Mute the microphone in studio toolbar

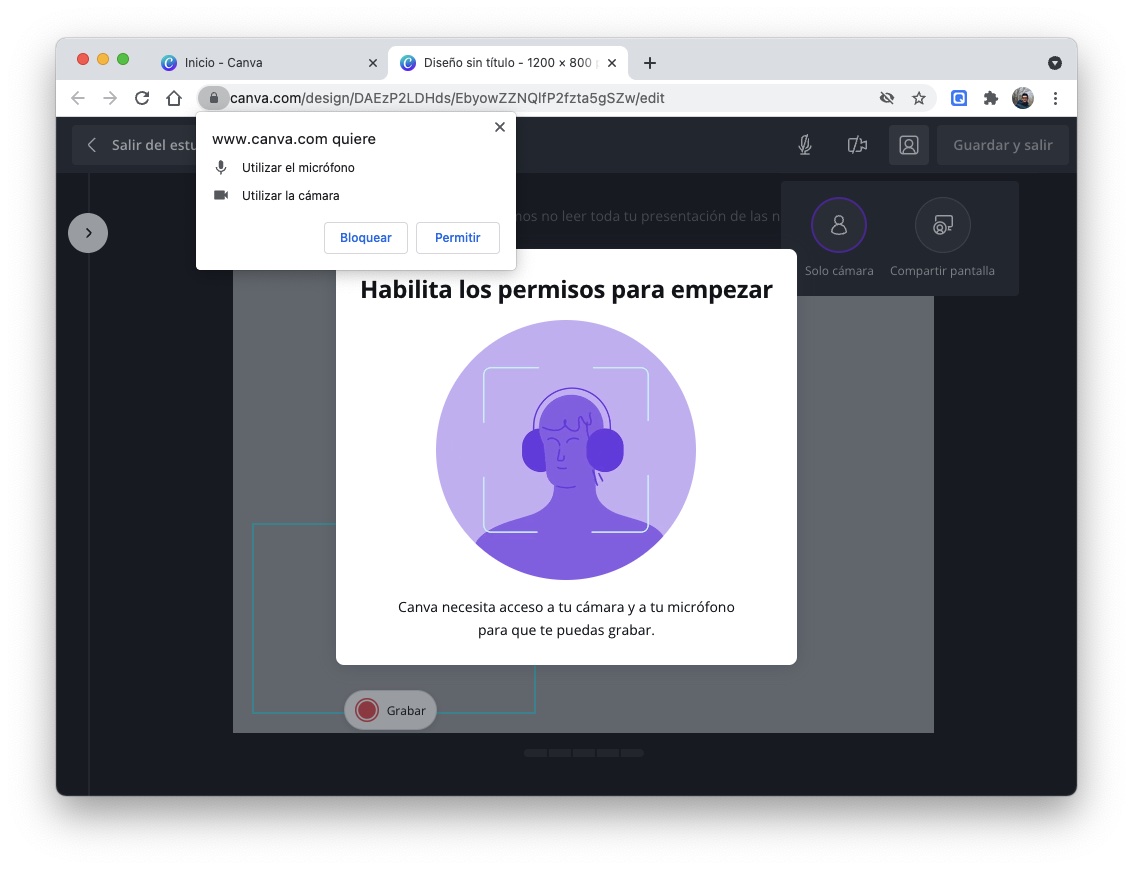804,145
